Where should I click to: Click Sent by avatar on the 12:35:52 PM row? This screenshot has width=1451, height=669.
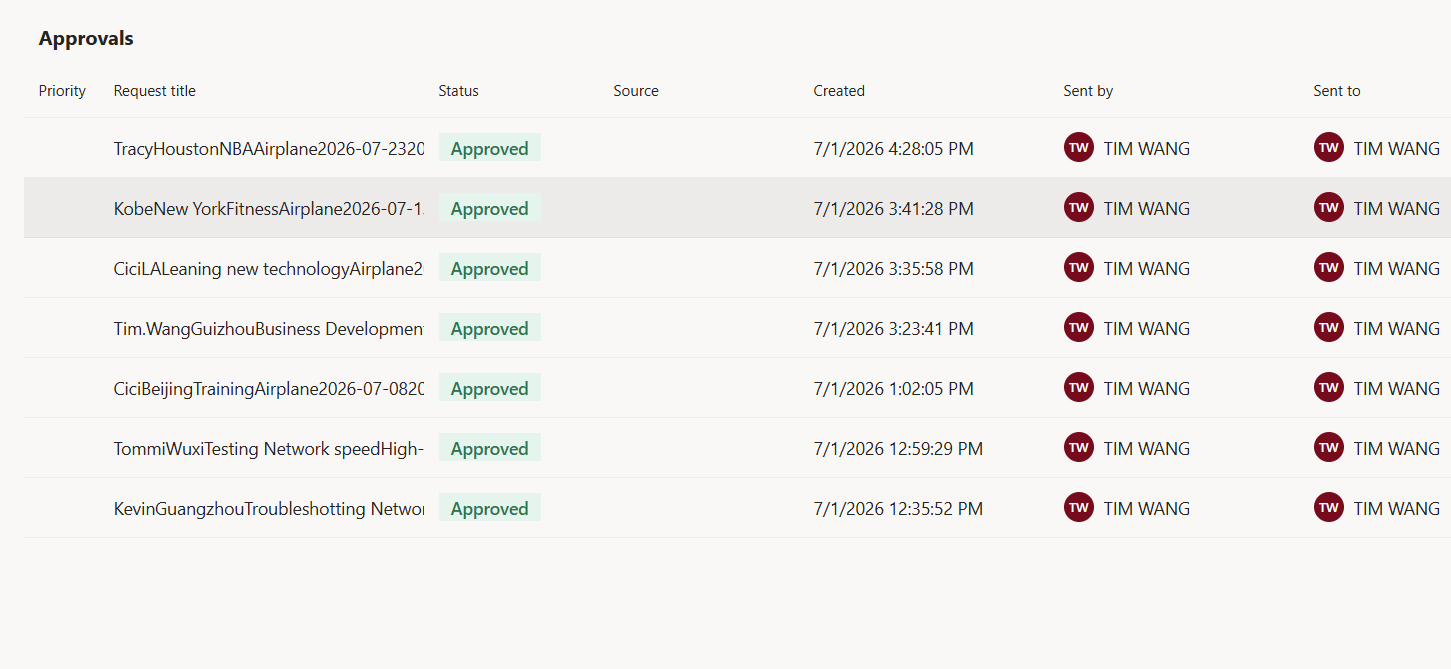(1079, 508)
